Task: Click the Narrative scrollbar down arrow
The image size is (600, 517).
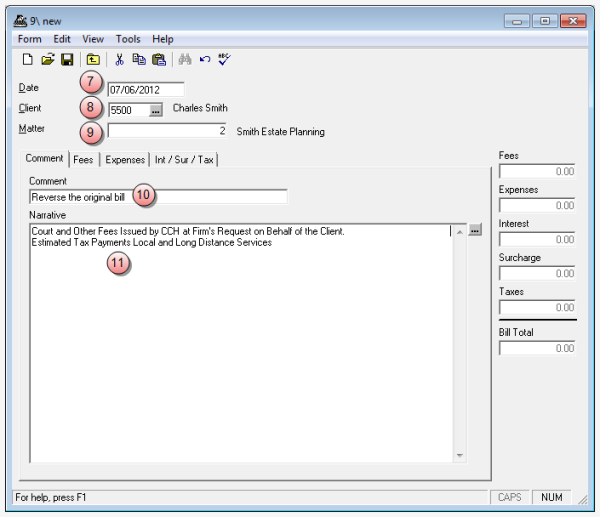Action: point(460,456)
